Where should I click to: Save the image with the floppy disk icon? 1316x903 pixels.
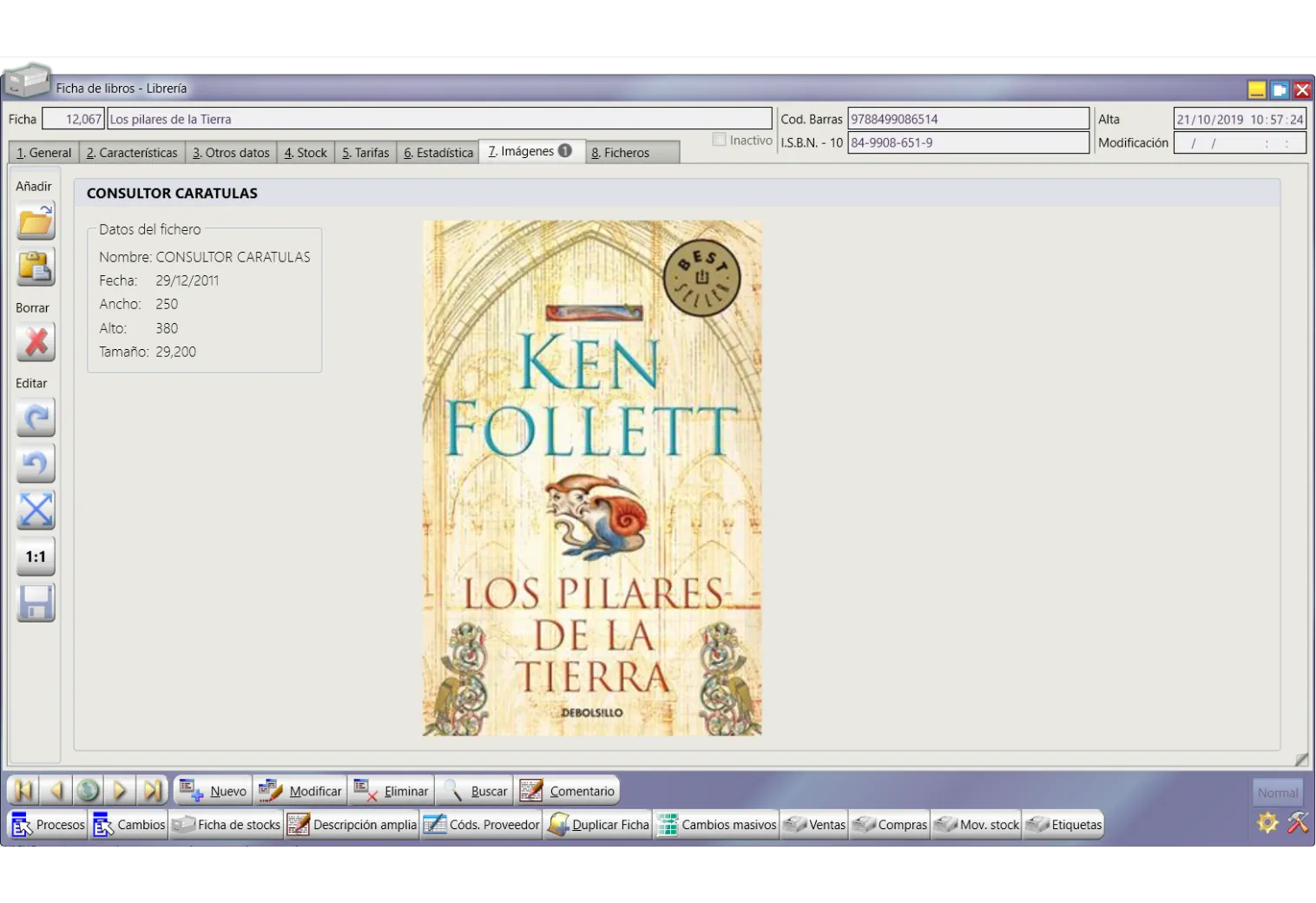click(36, 603)
